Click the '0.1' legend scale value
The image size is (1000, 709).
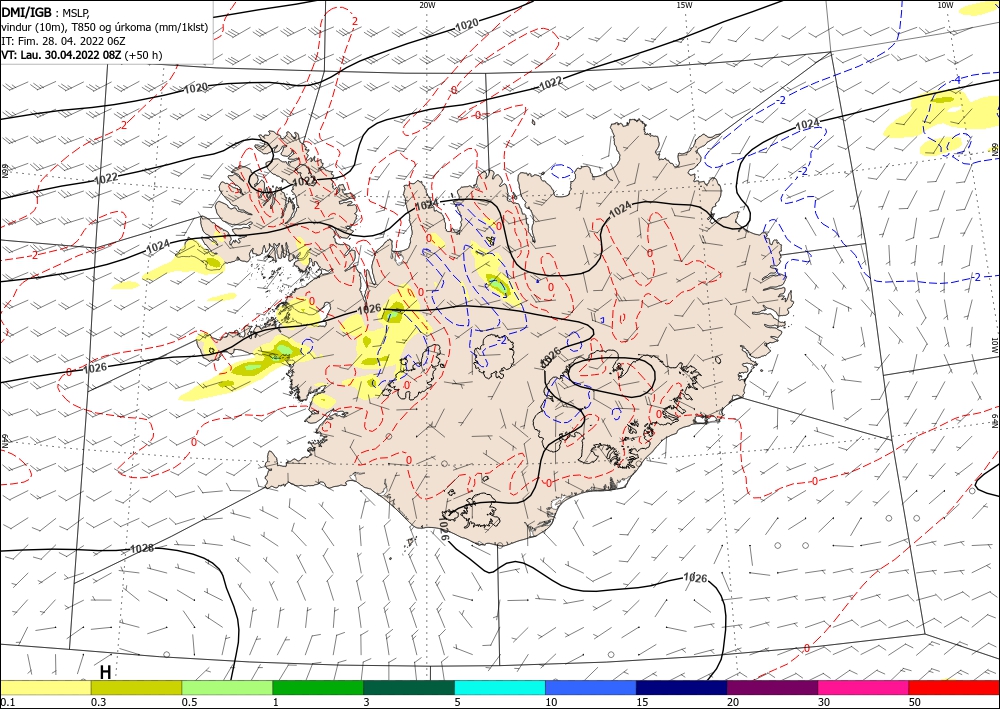(6, 702)
